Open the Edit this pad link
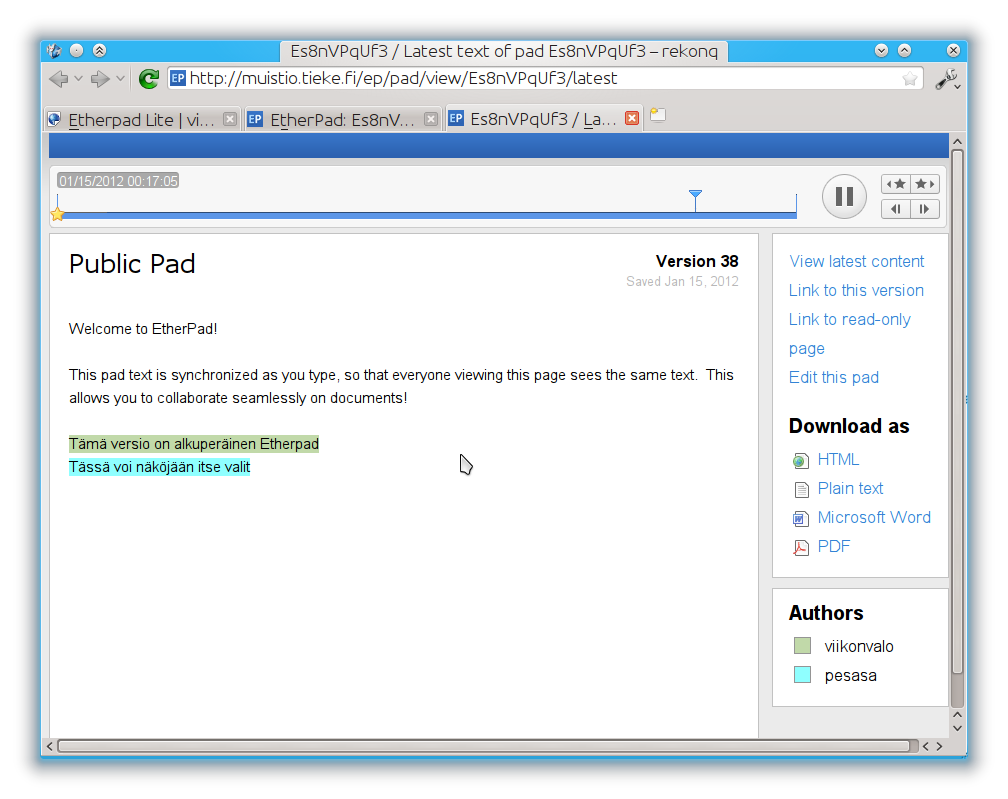The image size is (1008, 799). 834,377
